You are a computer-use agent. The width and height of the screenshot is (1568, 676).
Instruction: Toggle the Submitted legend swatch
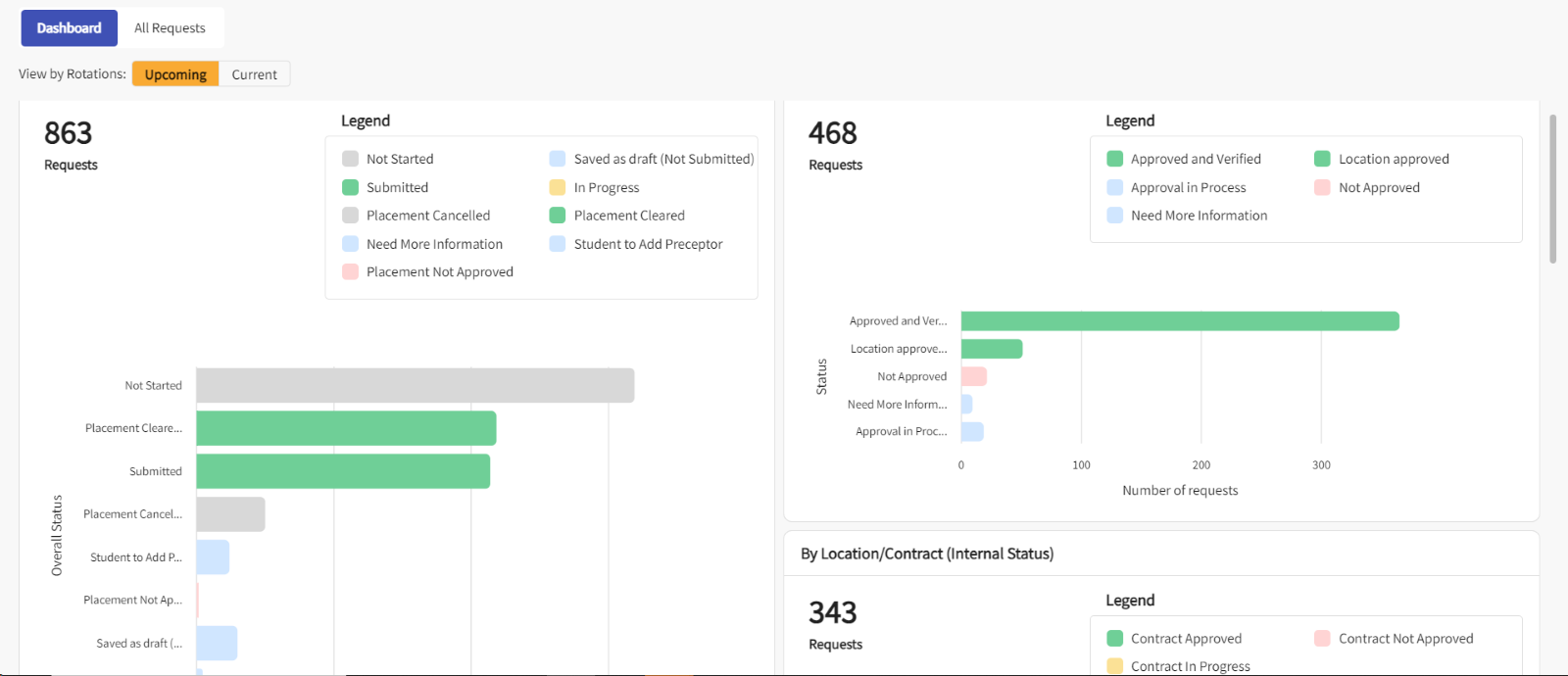pos(350,187)
